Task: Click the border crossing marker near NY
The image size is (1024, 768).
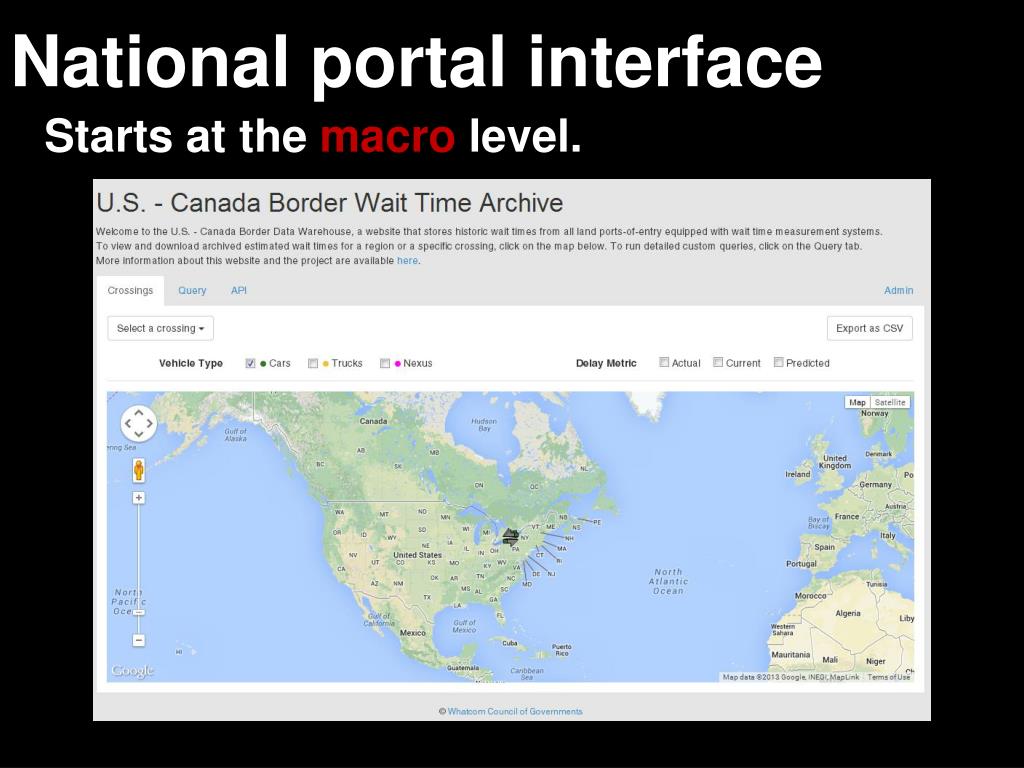Action: (511, 537)
